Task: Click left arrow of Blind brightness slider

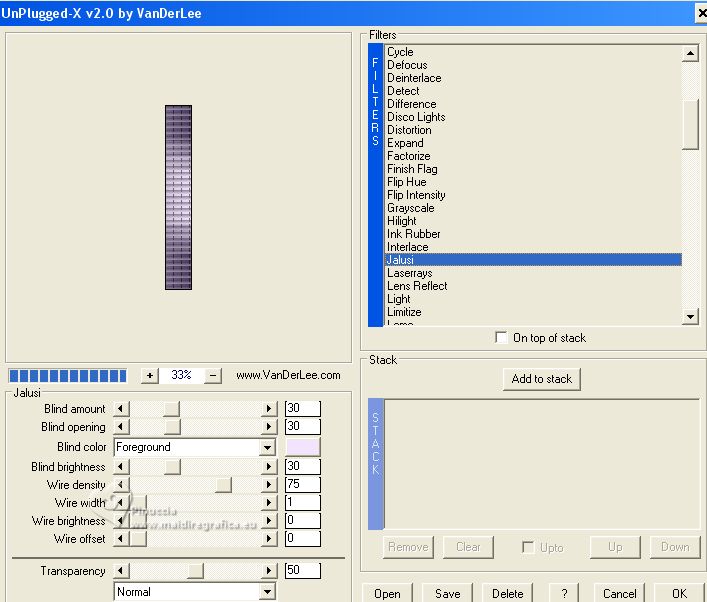Action: click(121, 466)
